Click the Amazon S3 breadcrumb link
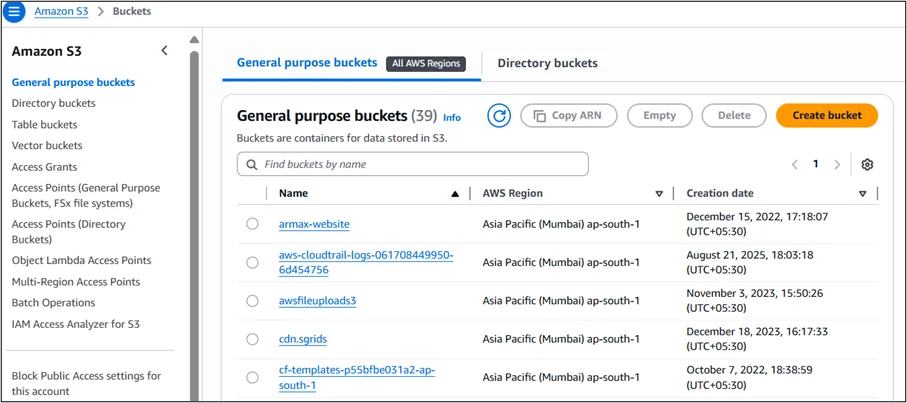907x403 pixels. pos(61,12)
